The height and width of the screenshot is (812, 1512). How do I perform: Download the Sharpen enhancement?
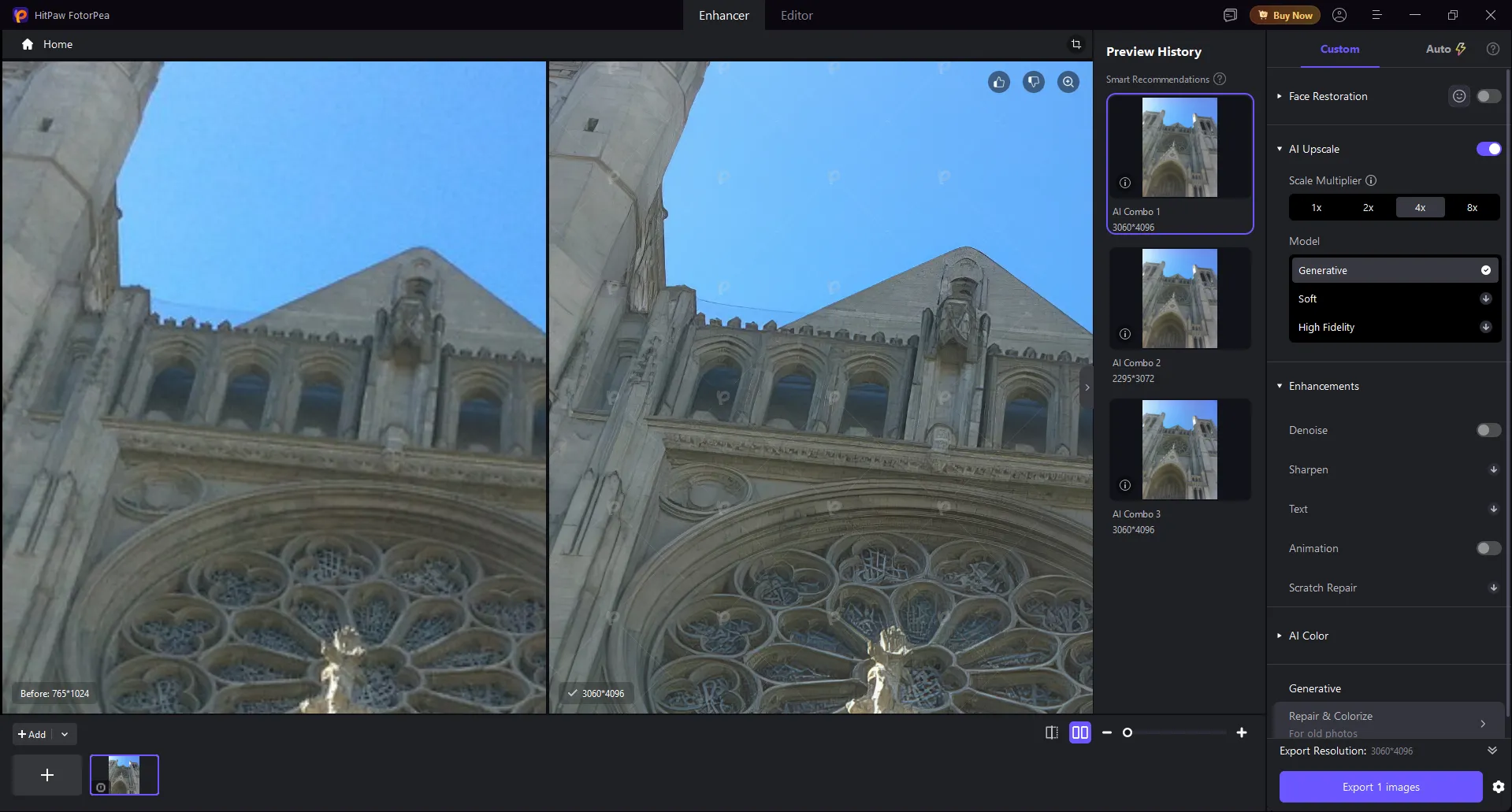(x=1493, y=469)
